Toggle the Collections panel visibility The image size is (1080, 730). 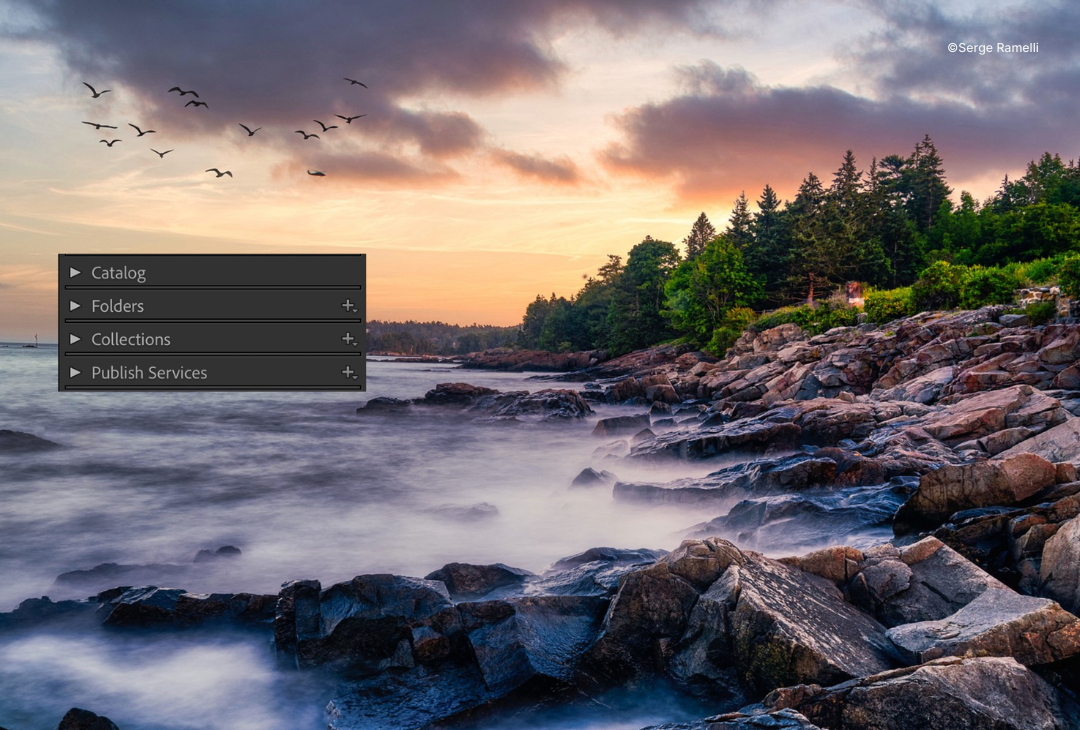(77, 339)
